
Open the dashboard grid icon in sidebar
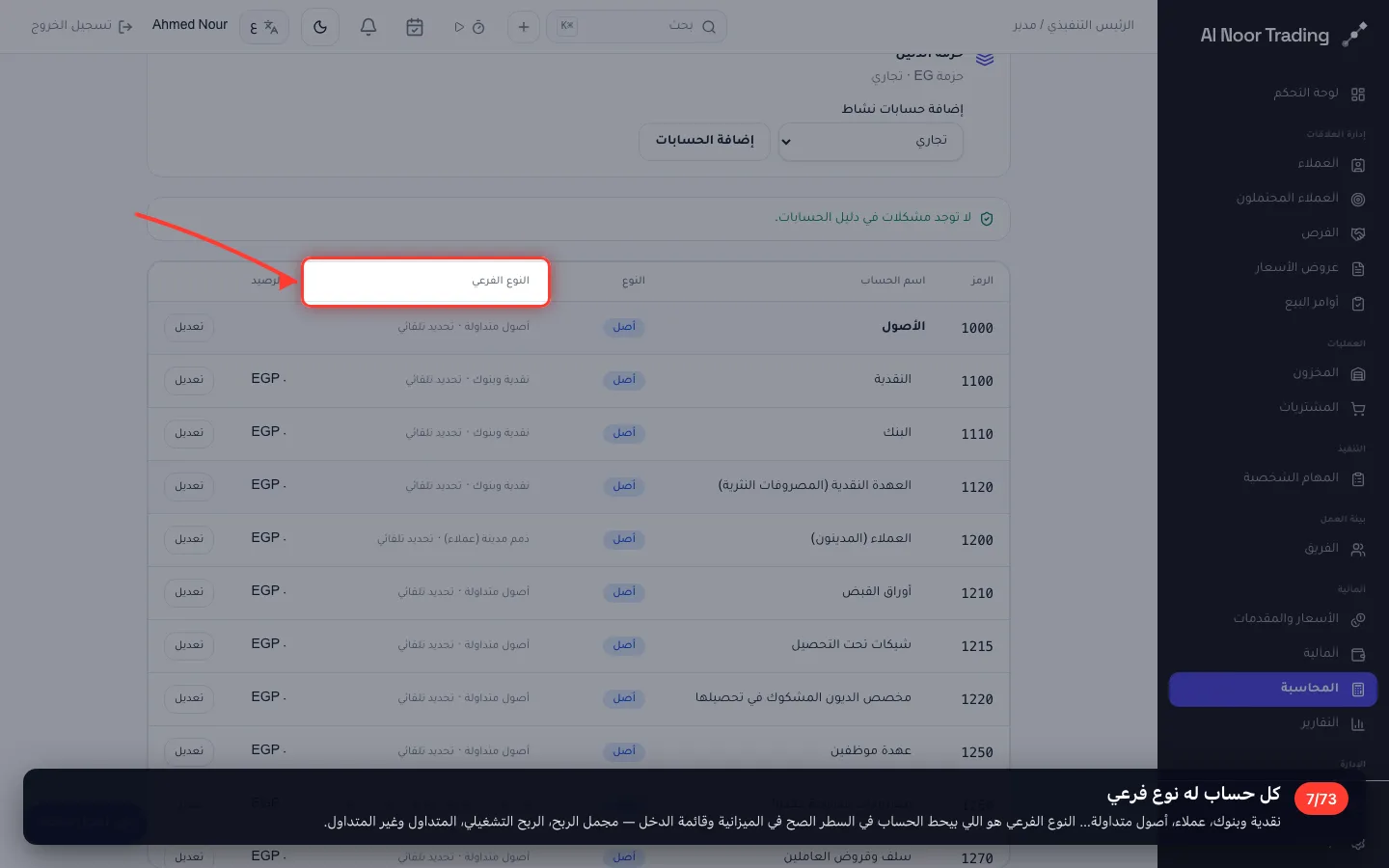[1358, 95]
